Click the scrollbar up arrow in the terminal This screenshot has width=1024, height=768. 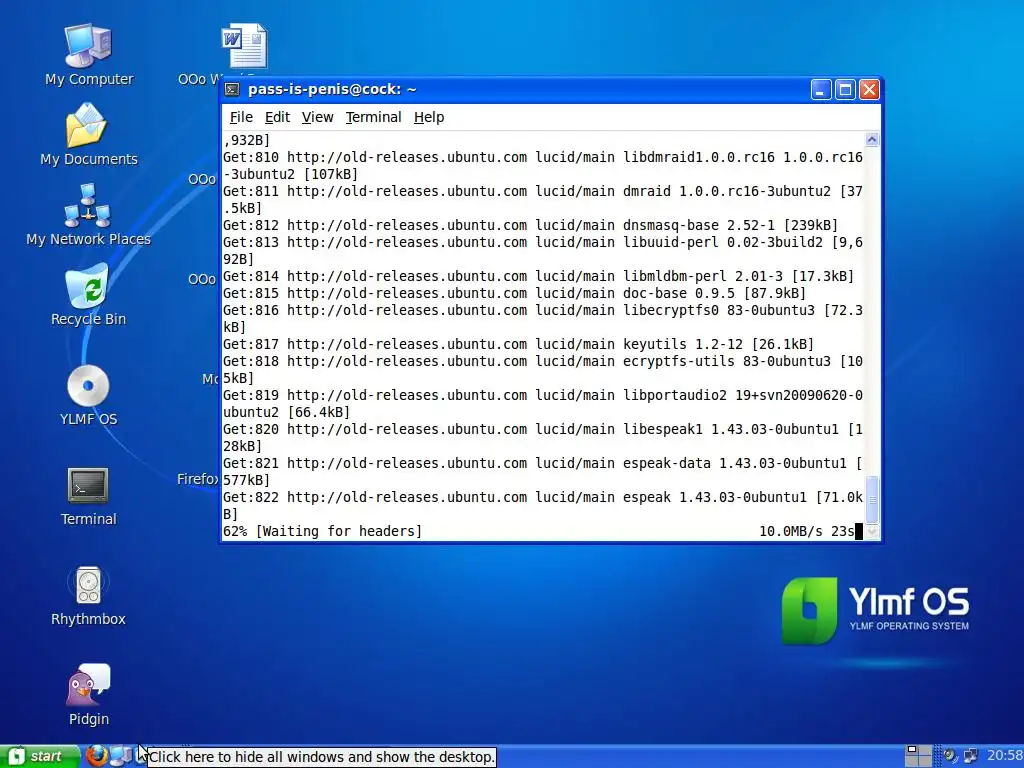[x=872, y=139]
